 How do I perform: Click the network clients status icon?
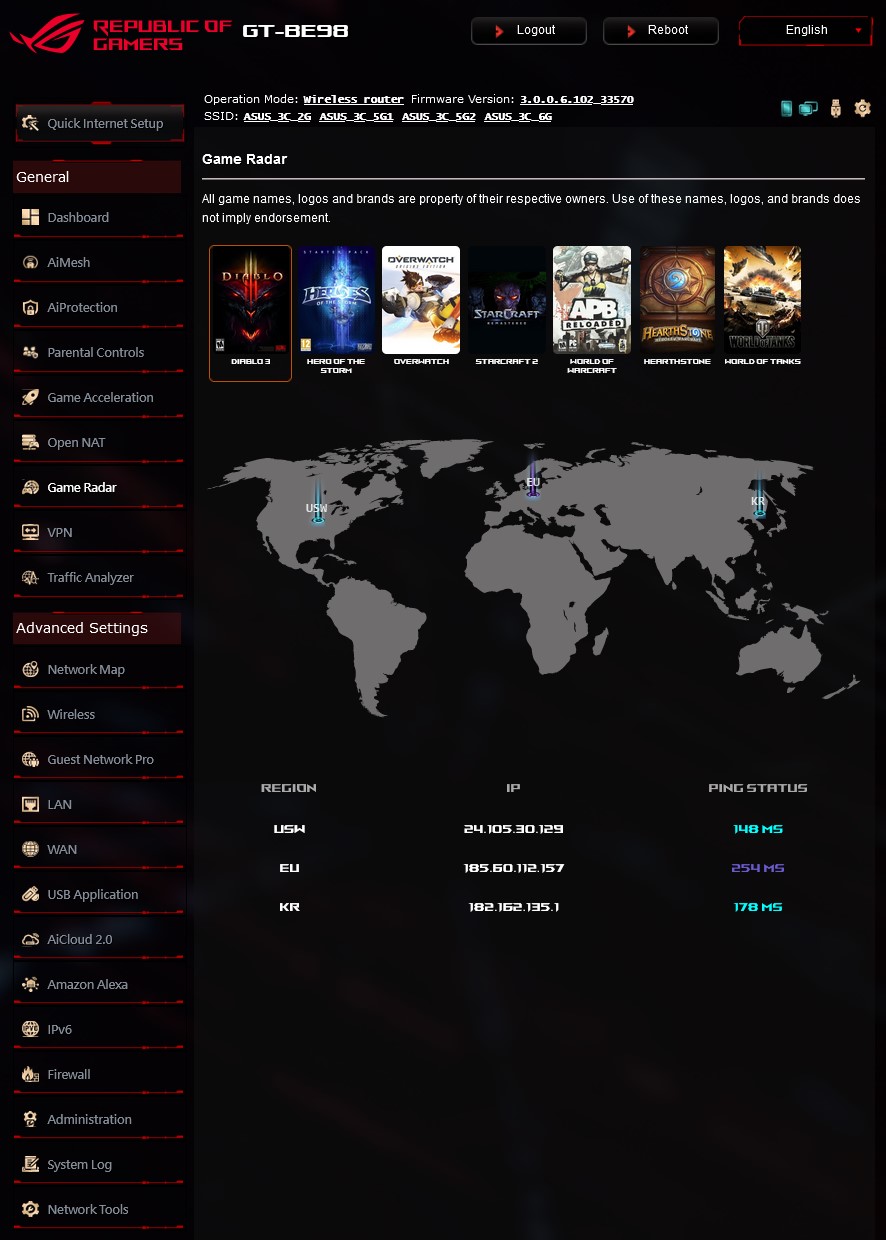(808, 108)
